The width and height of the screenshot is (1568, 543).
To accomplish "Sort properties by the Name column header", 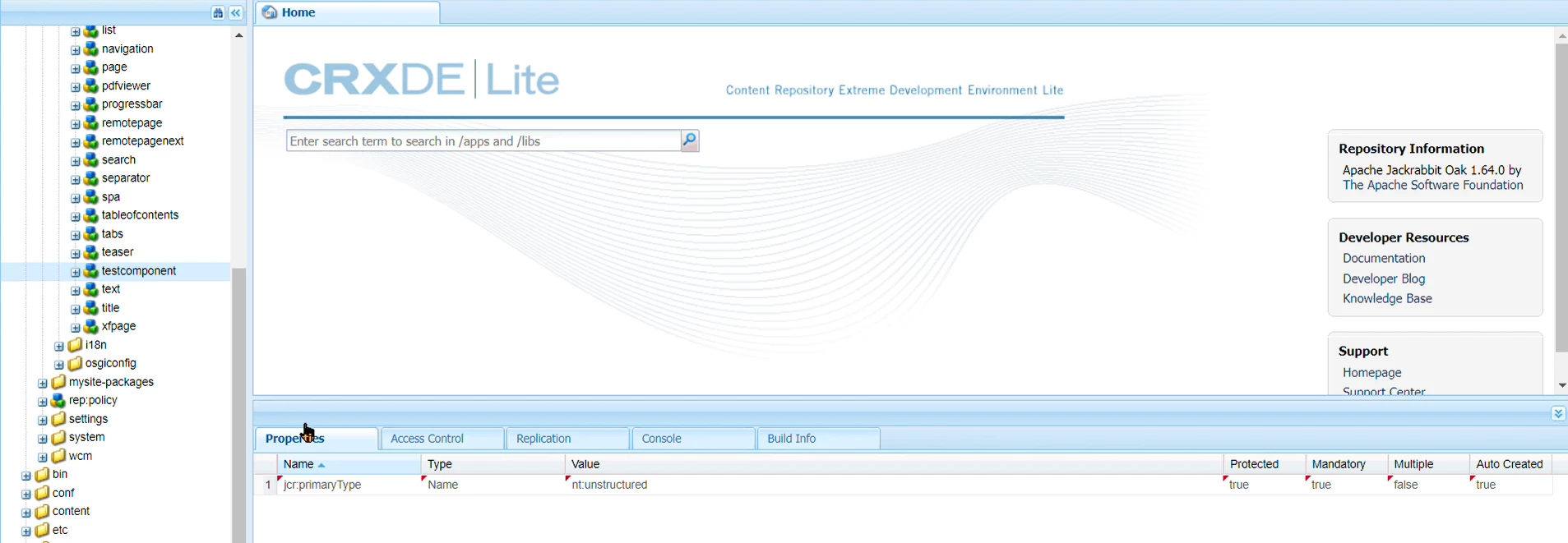I will pos(349,464).
